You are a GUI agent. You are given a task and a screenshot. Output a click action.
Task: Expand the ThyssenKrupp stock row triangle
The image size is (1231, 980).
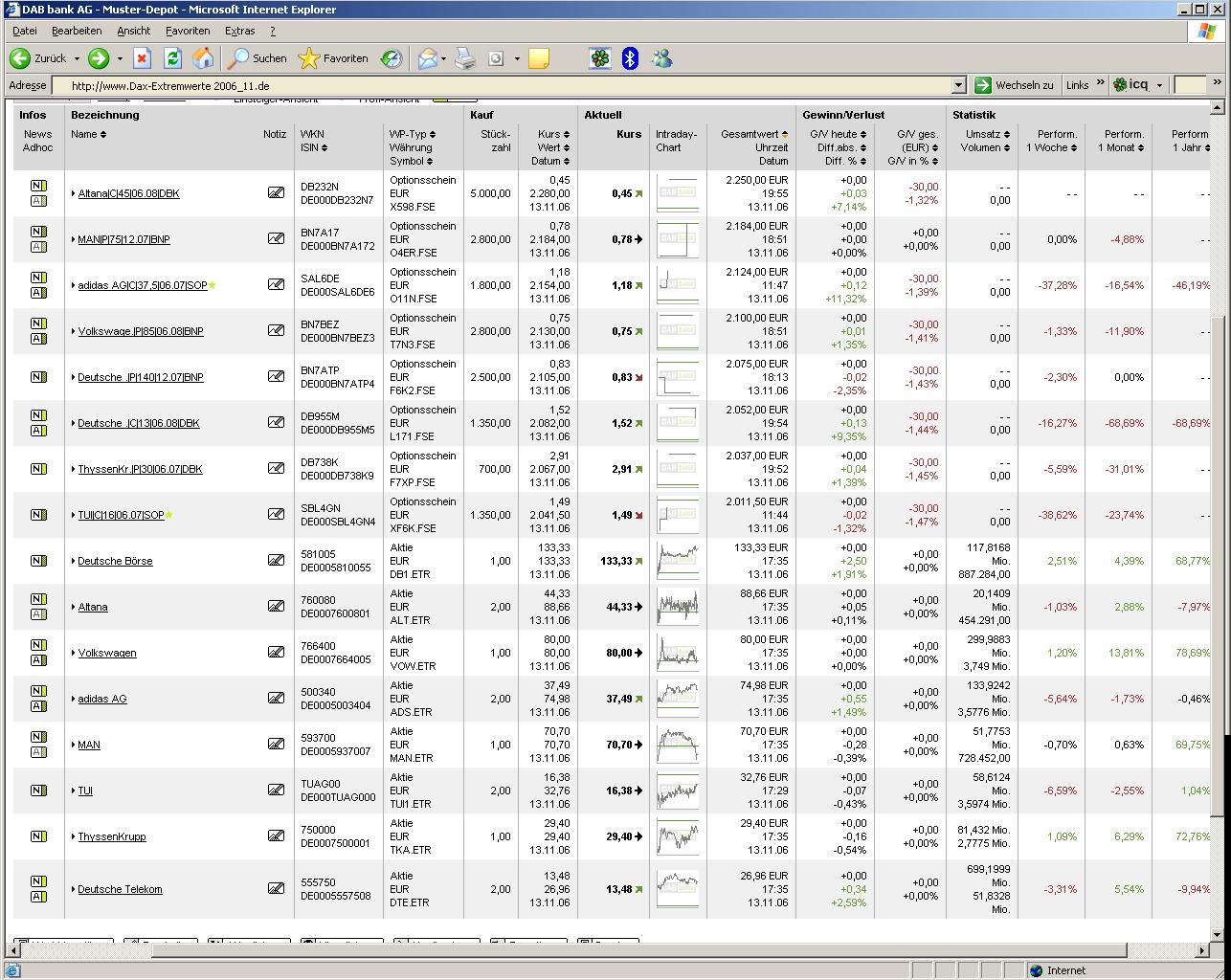(74, 836)
